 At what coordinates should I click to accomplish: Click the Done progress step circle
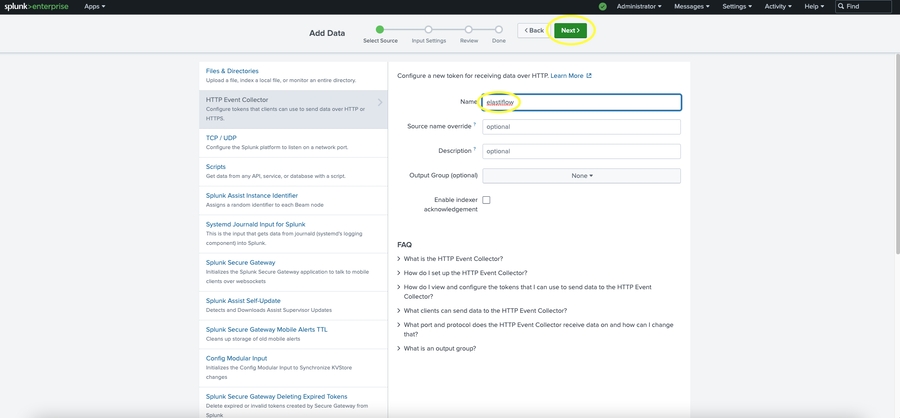point(499,30)
